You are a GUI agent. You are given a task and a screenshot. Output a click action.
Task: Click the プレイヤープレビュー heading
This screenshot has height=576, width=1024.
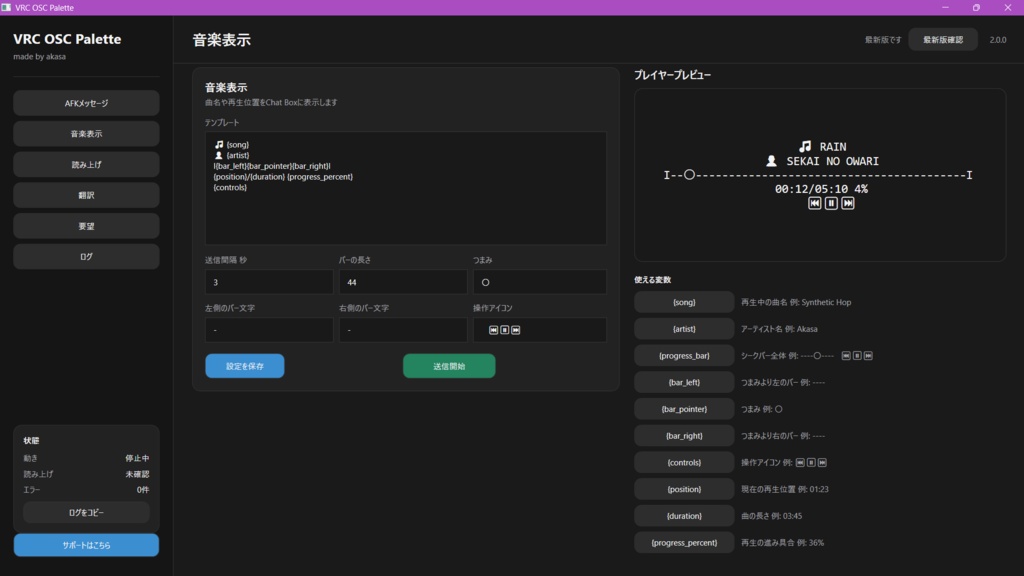coord(673,75)
